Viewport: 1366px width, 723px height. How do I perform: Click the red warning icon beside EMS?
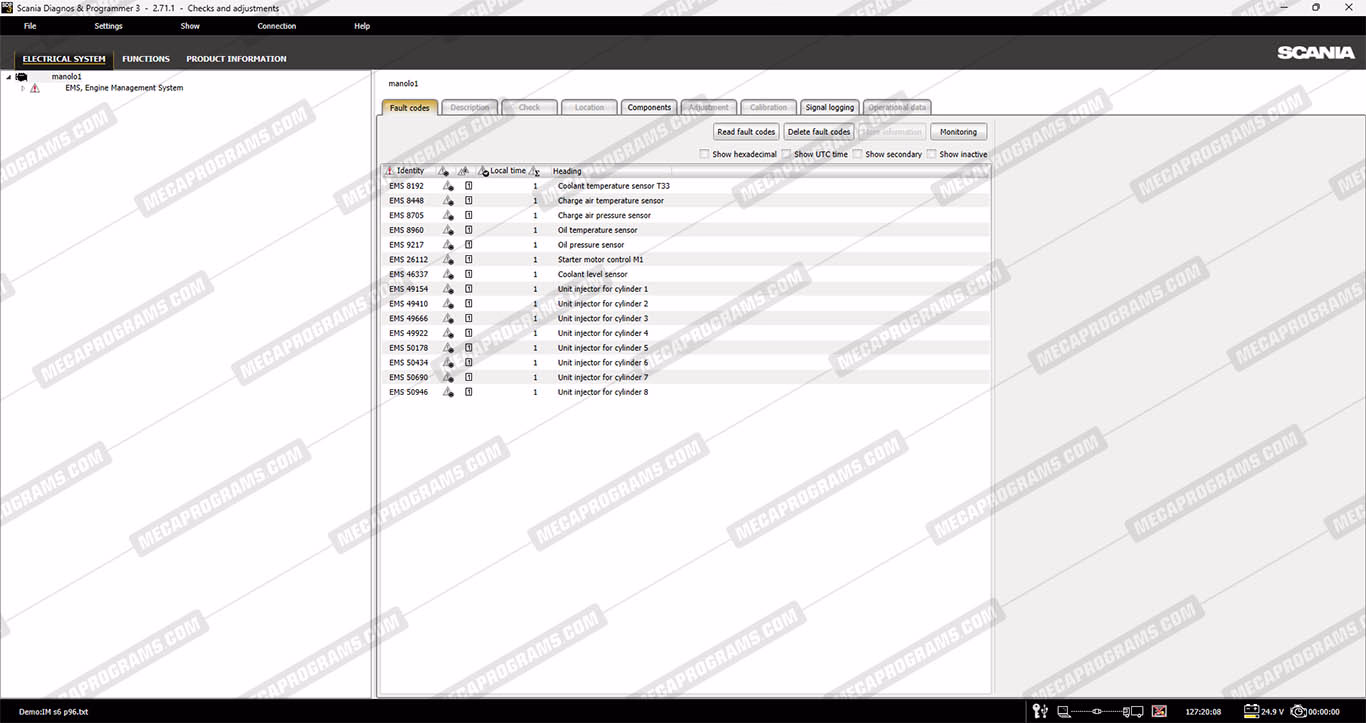point(35,88)
